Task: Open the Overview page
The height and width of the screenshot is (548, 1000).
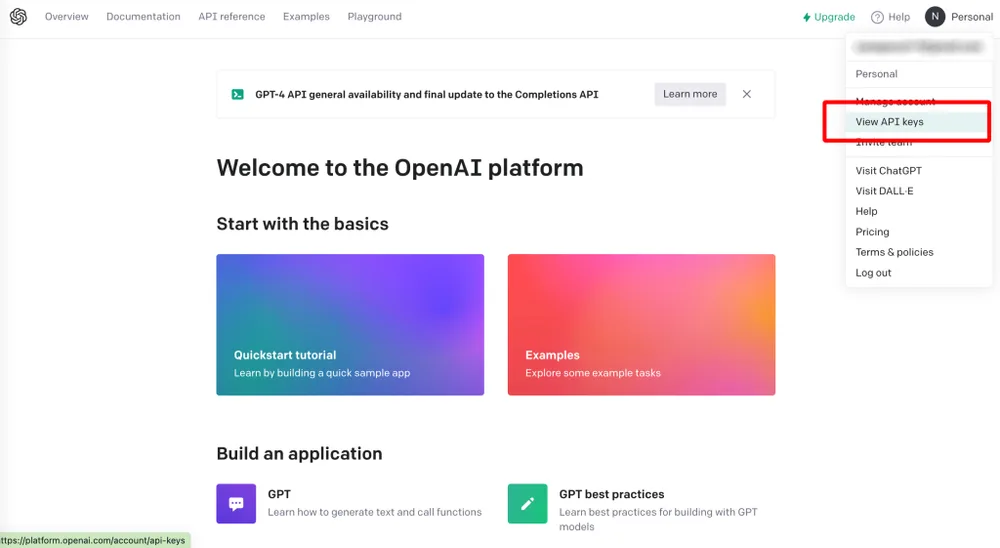Action: click(x=66, y=17)
